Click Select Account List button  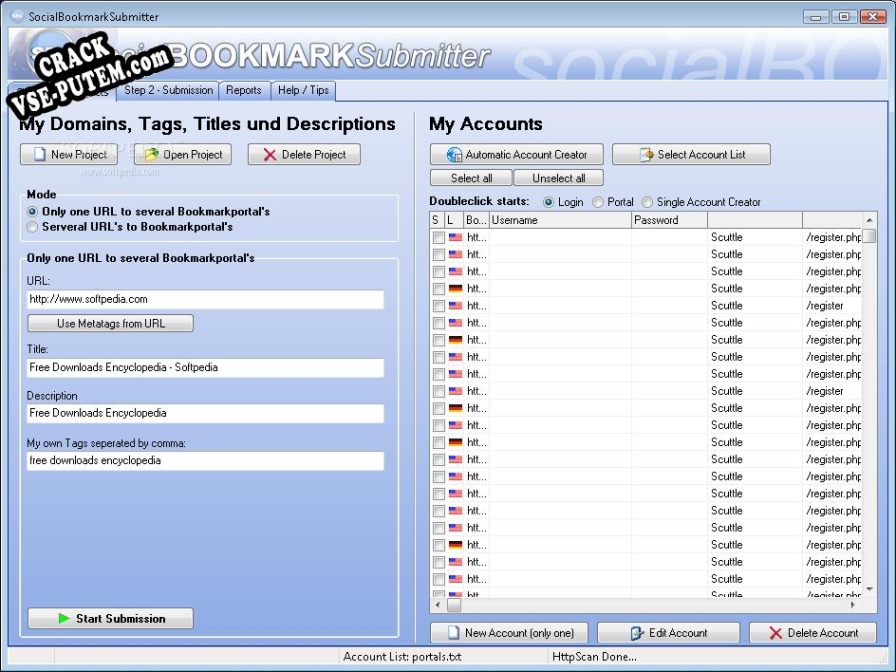(x=691, y=154)
